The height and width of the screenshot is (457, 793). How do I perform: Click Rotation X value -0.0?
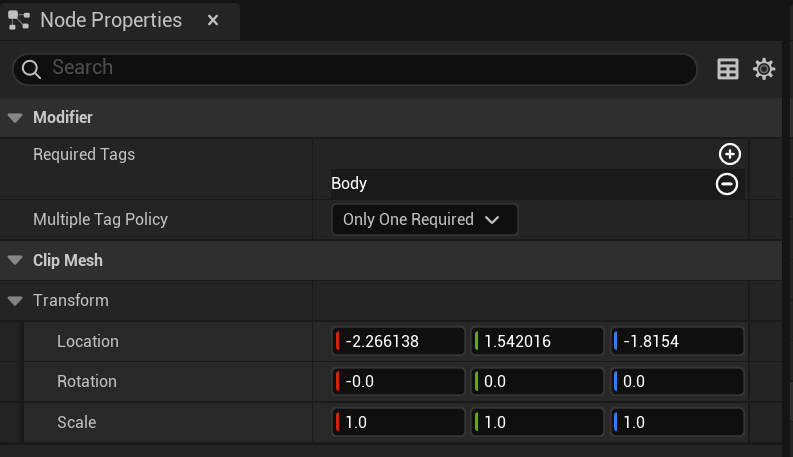click(x=399, y=381)
